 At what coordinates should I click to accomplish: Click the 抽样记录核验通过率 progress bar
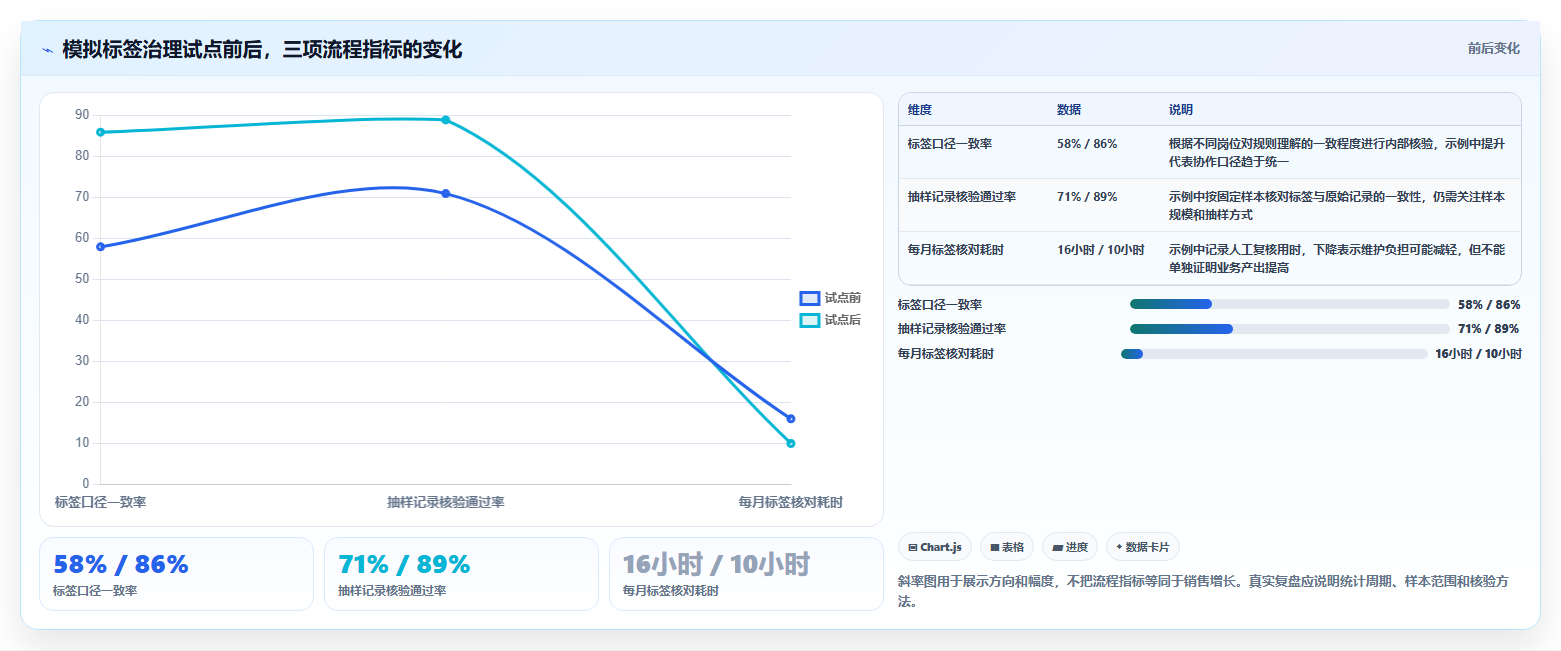[x=1290, y=329]
